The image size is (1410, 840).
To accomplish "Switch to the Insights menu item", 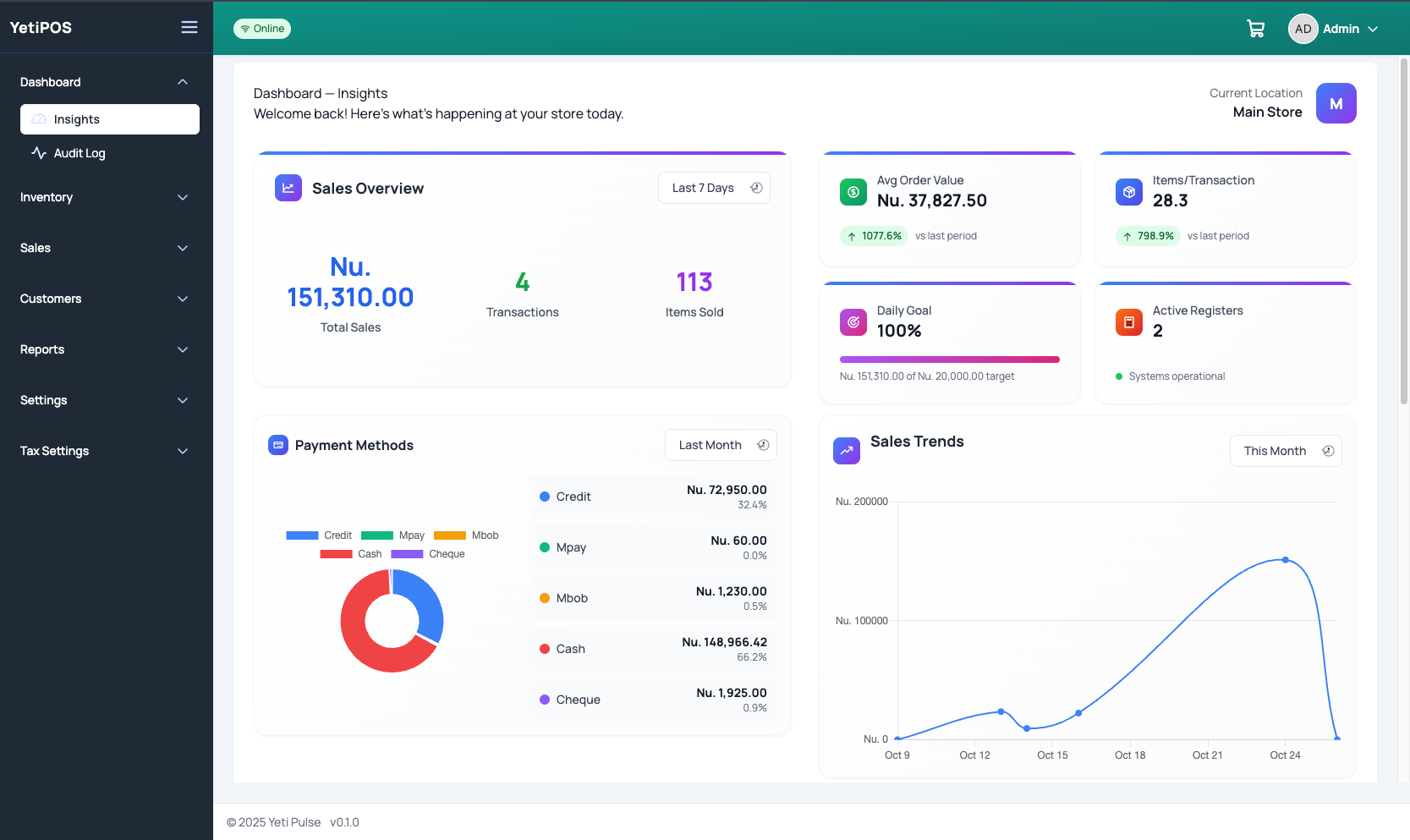I will (x=109, y=118).
